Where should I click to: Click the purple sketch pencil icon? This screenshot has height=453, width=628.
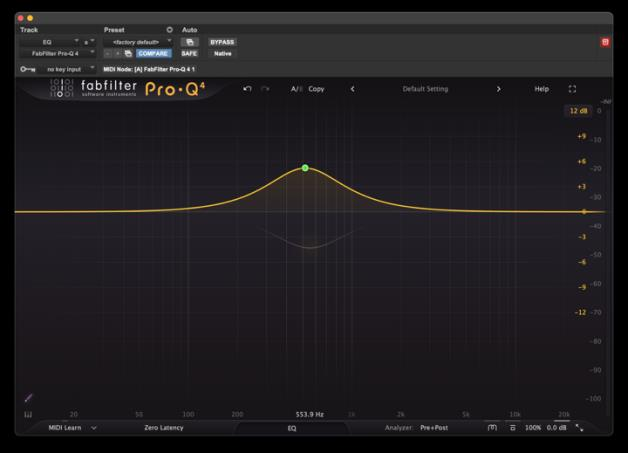click(x=28, y=398)
